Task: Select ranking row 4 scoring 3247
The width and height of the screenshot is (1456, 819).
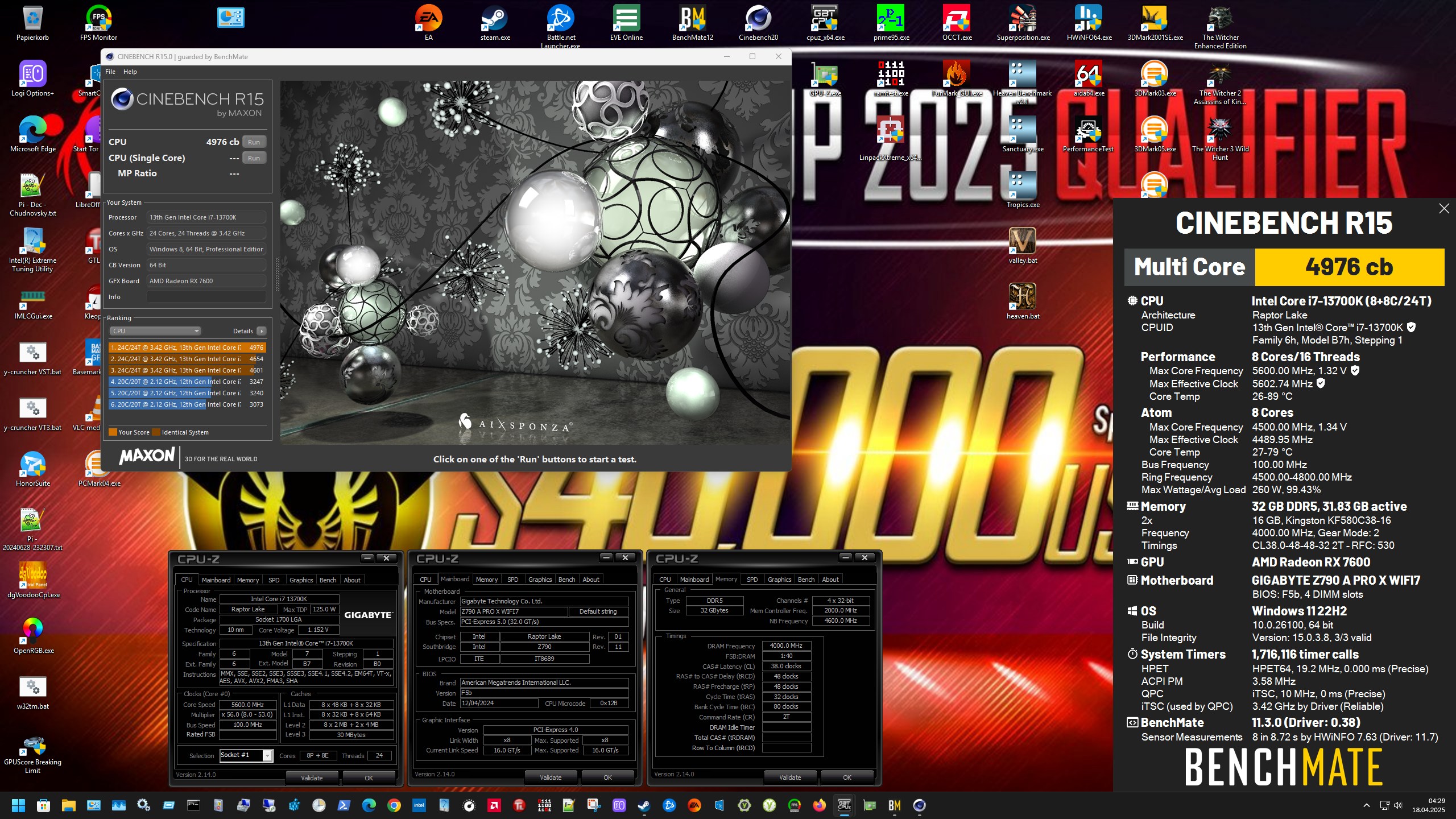Action: pyautogui.click(x=187, y=382)
